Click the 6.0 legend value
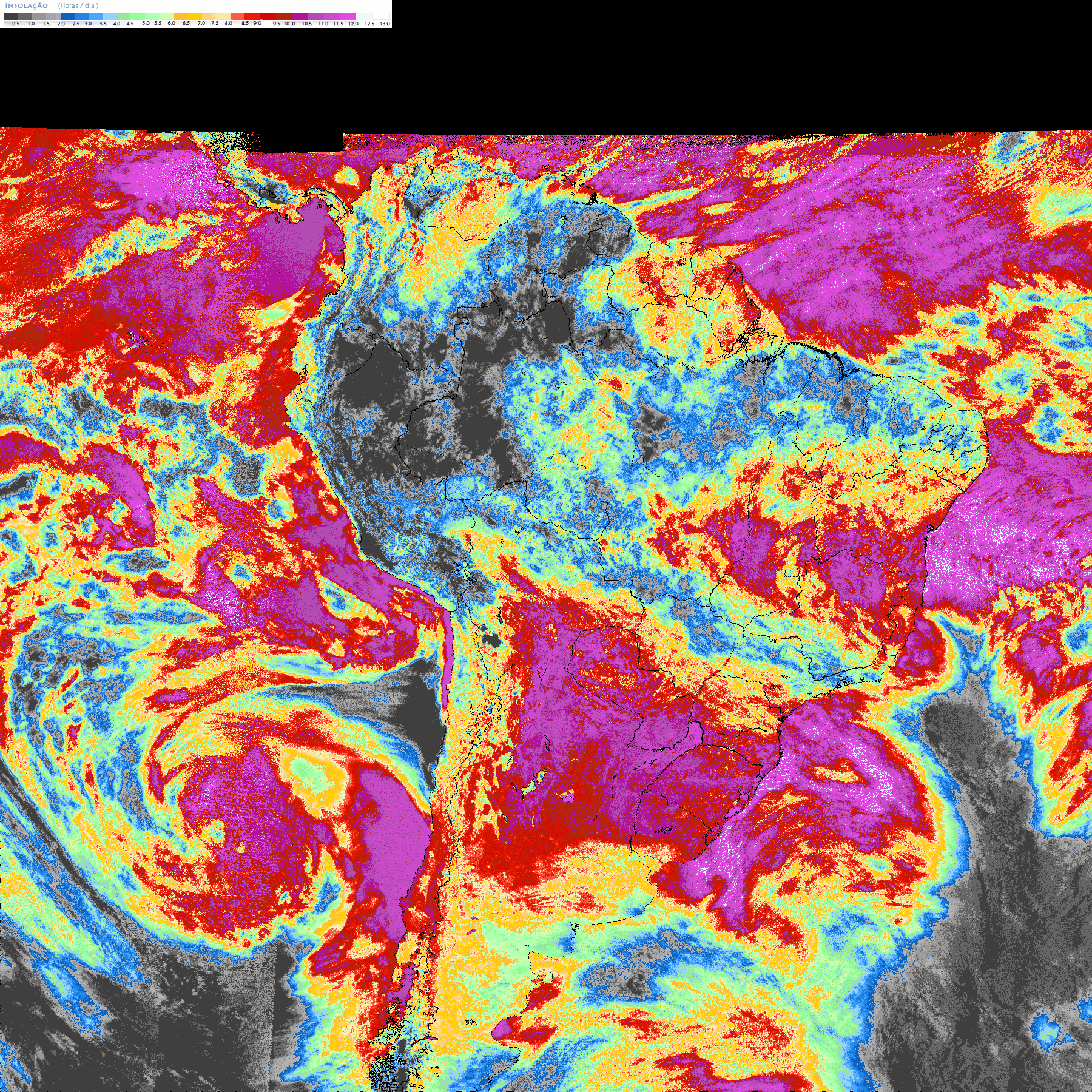1092x1092 pixels. pos(171,23)
